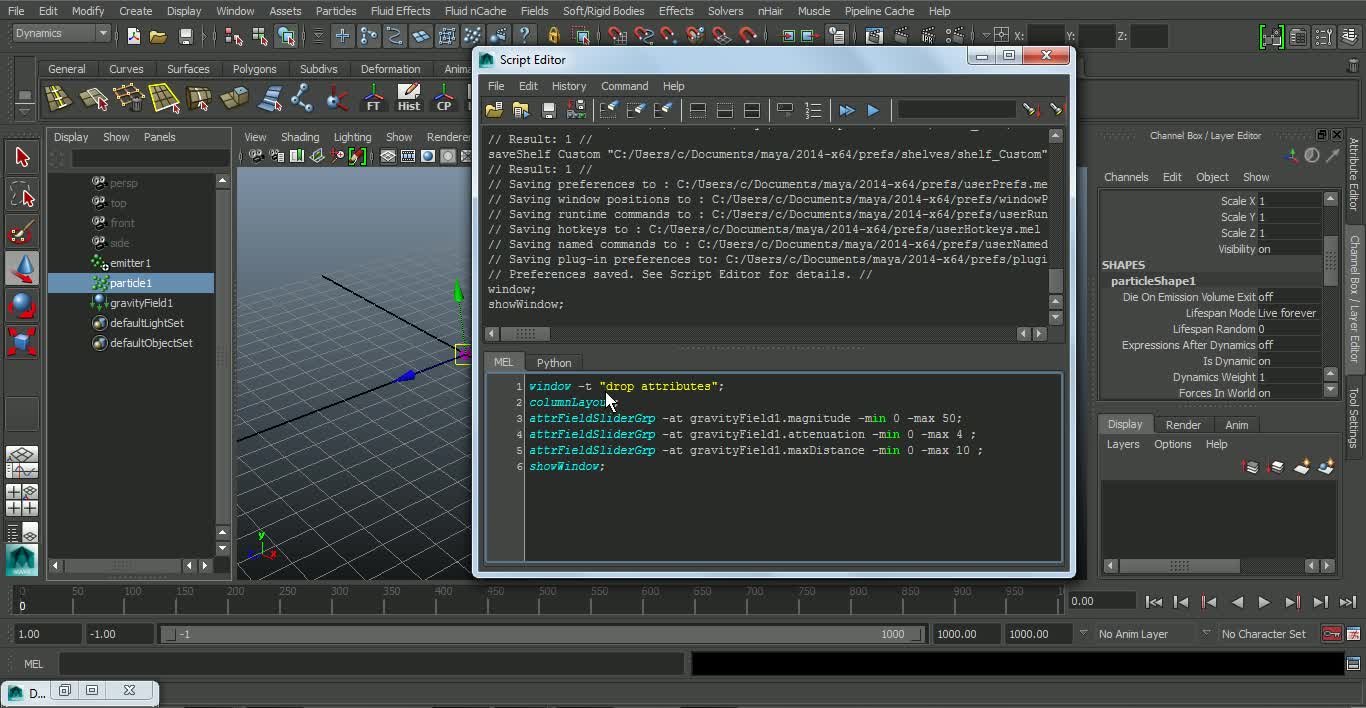Viewport: 1366px width, 708px height.
Task: Click the script history vertical scrollbar thumb
Action: tap(1056, 280)
